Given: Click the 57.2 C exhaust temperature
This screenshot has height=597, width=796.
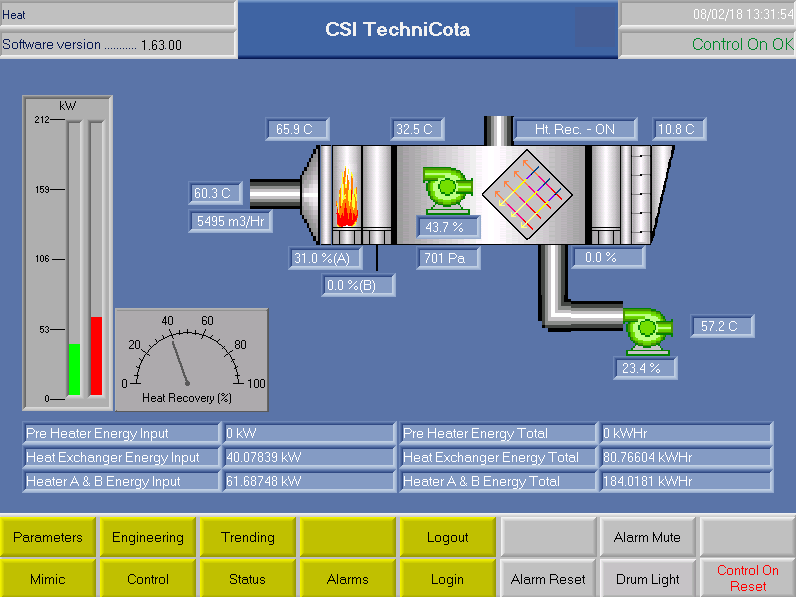Looking at the screenshot, I should click(722, 326).
